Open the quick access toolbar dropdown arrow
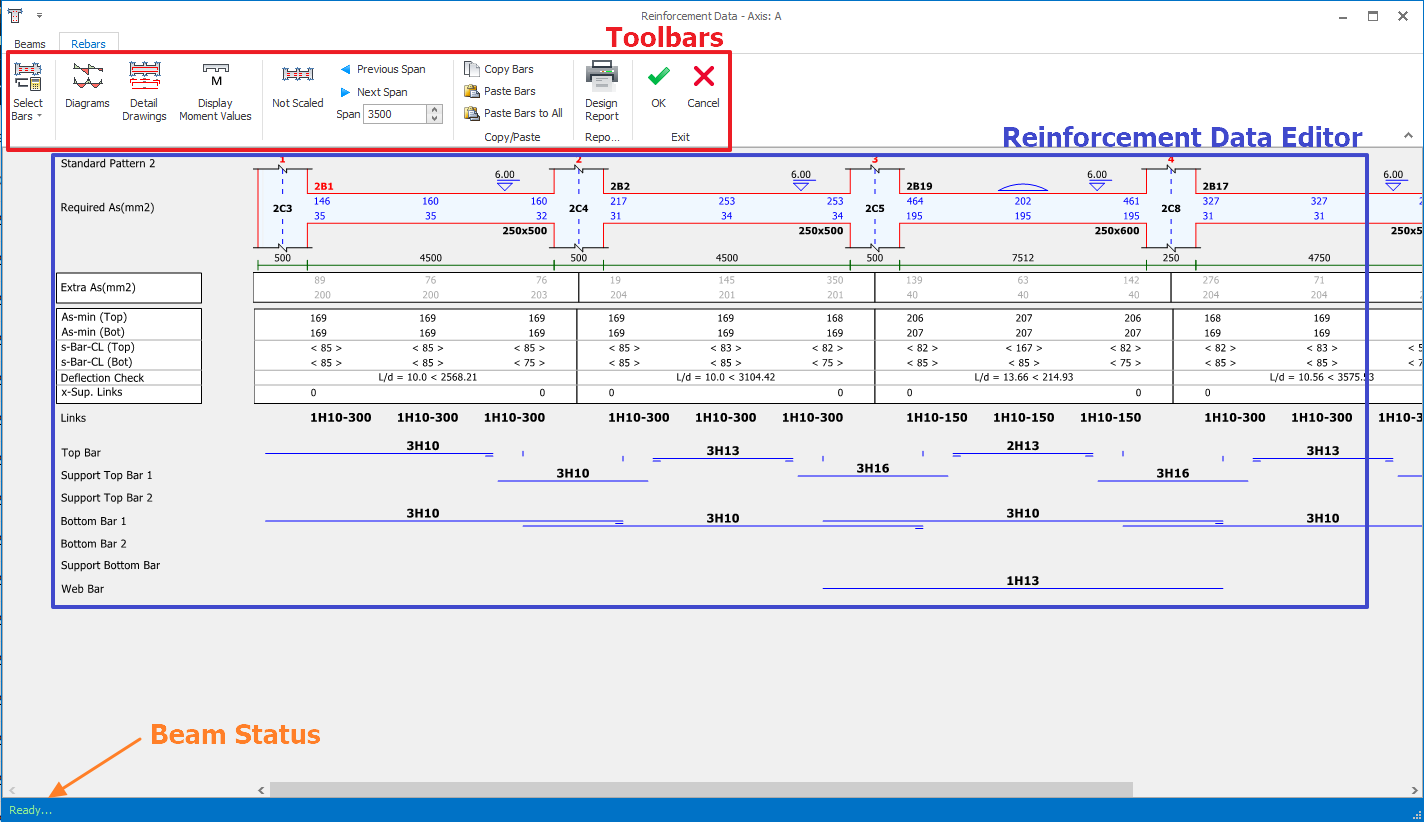 pyautogui.click(x=40, y=15)
